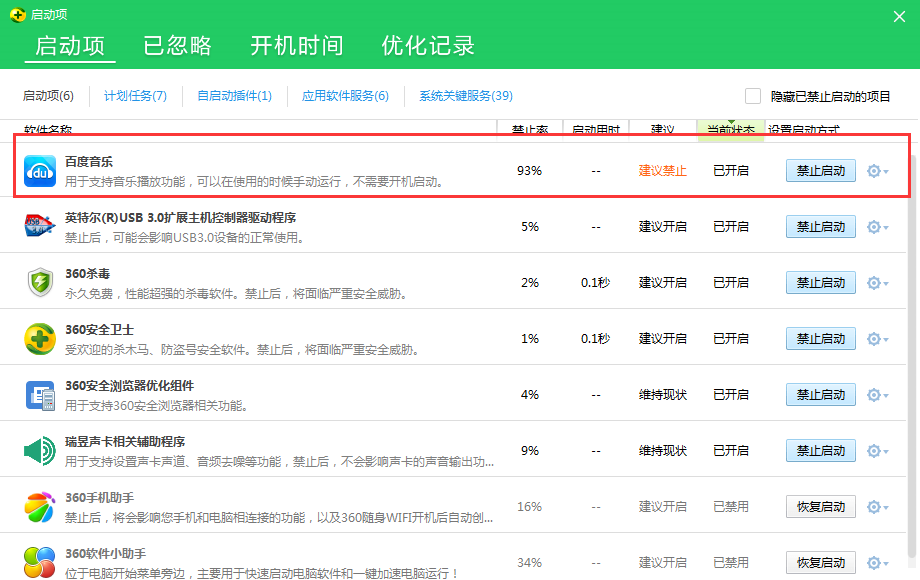Select the 英特尔USB 3.0驱动程序 icon
Screen dimensions: 920x580
39,226
